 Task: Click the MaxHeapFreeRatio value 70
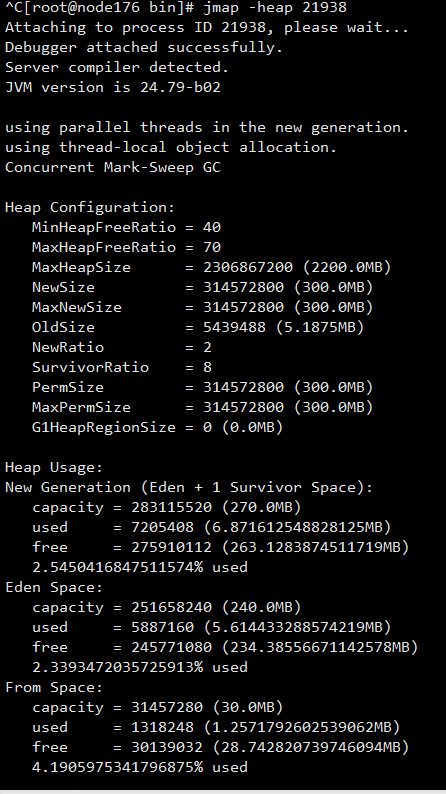212,247
